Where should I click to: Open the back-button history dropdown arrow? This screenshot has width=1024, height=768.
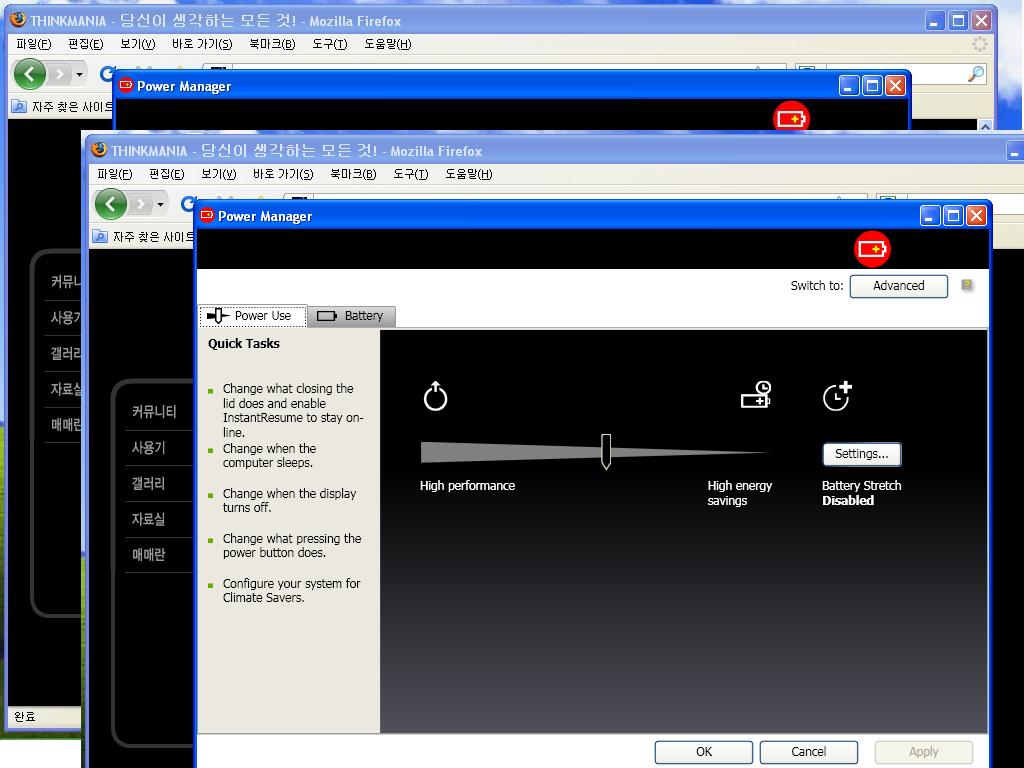pos(160,204)
